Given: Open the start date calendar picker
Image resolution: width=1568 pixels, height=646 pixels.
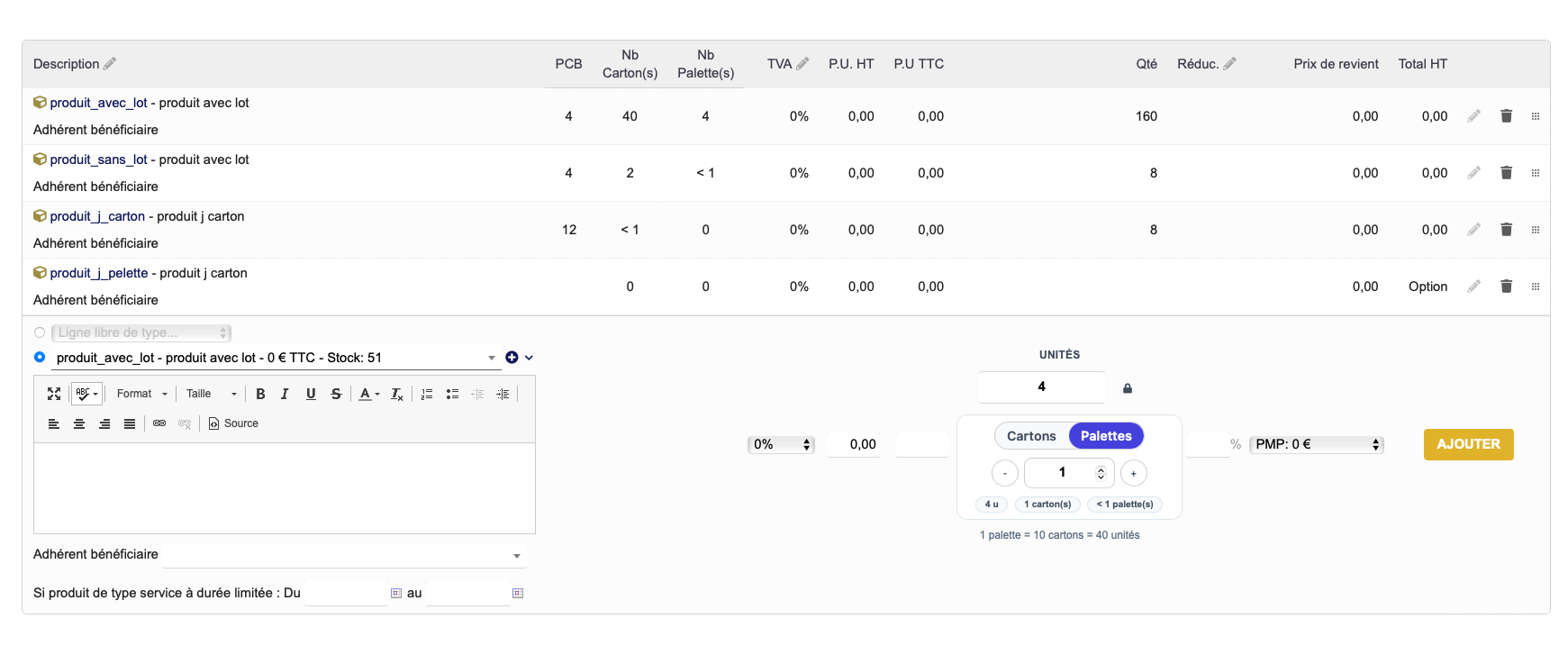Looking at the screenshot, I should point(395,593).
